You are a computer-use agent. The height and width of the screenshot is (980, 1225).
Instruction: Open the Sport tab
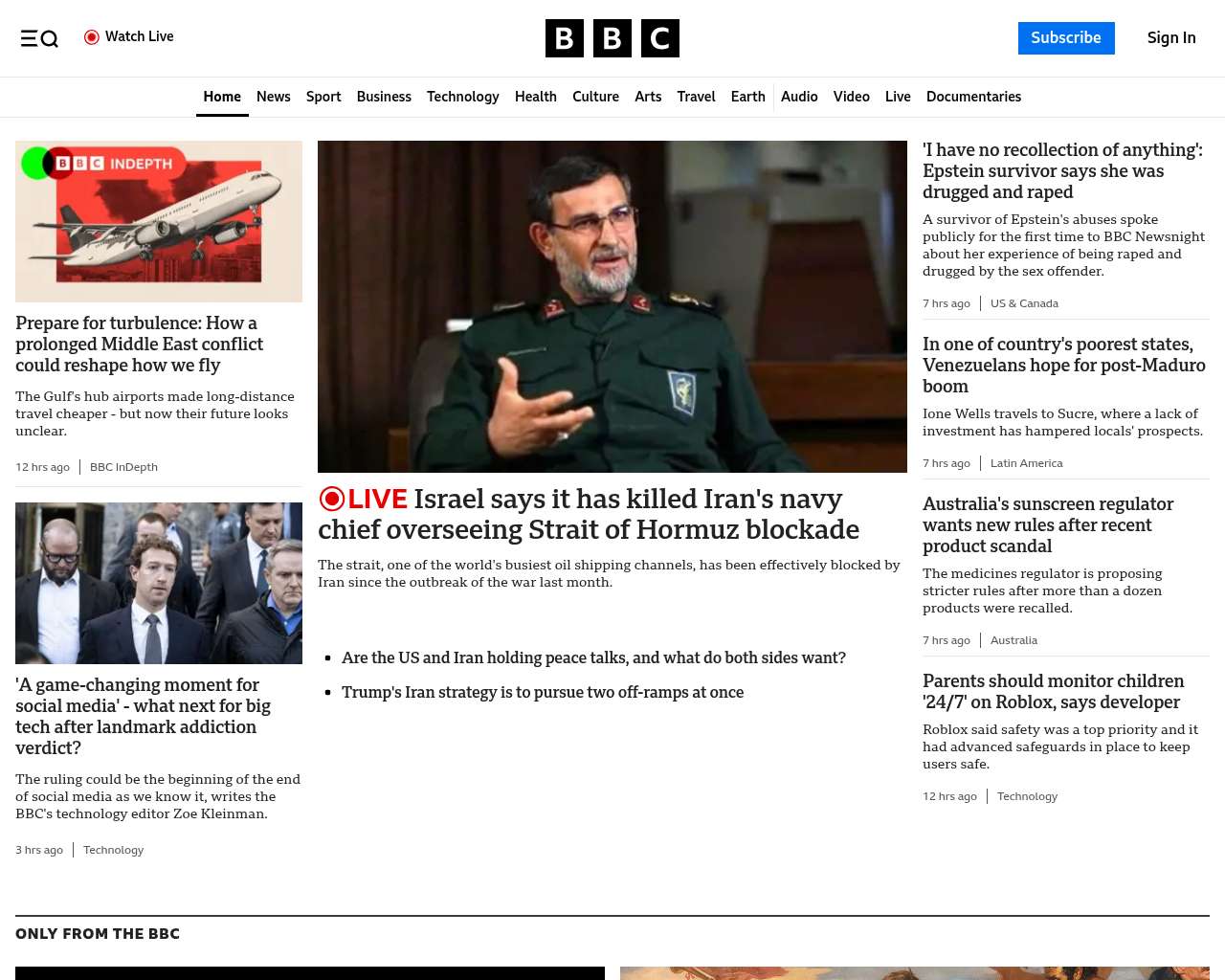click(x=323, y=97)
